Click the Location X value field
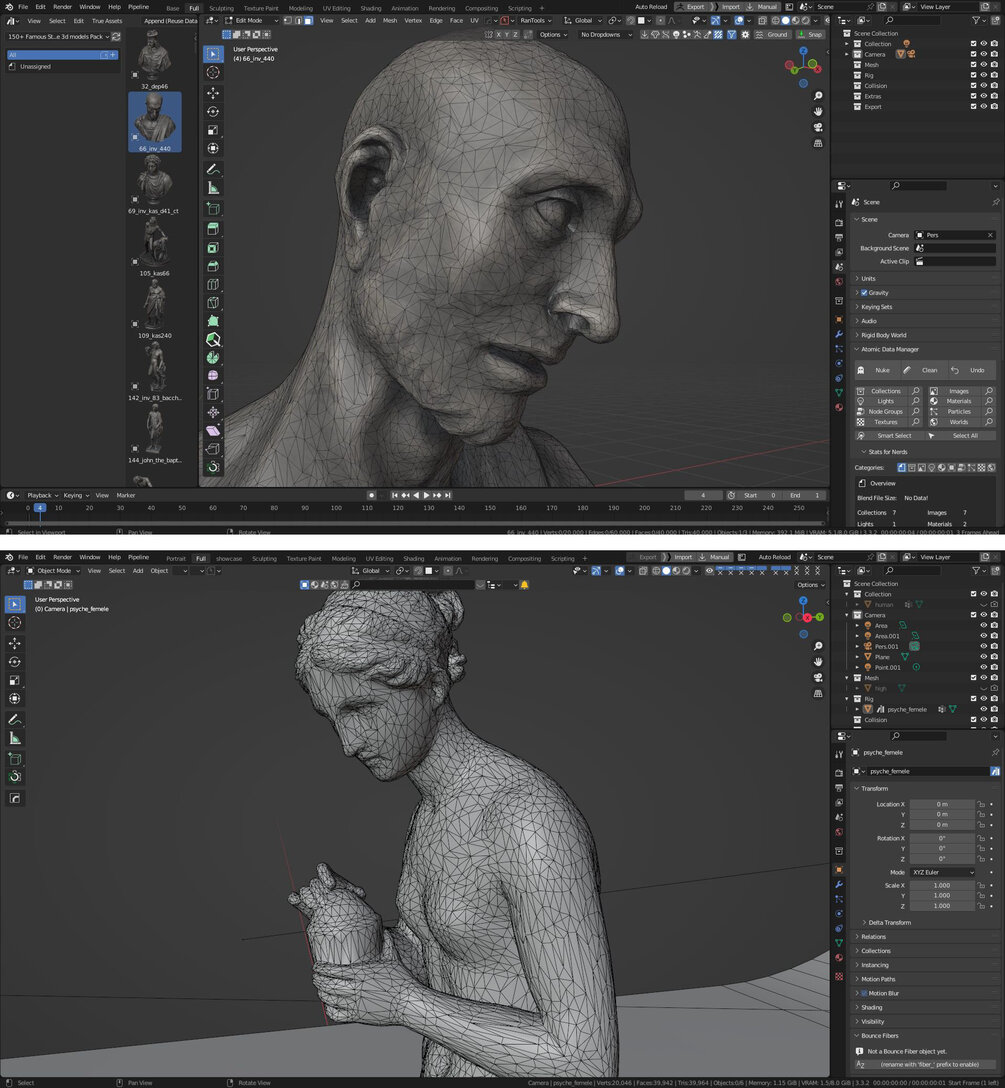 pyautogui.click(x=943, y=804)
